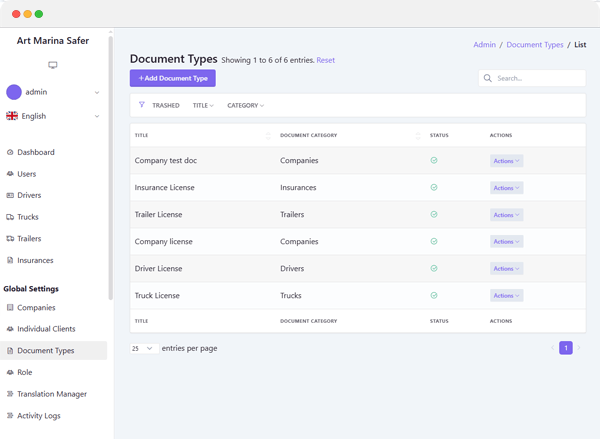Viewport: 600px width, 439px height.
Task: Open Actions dropdown for Company test doc
Action: [x=506, y=161]
